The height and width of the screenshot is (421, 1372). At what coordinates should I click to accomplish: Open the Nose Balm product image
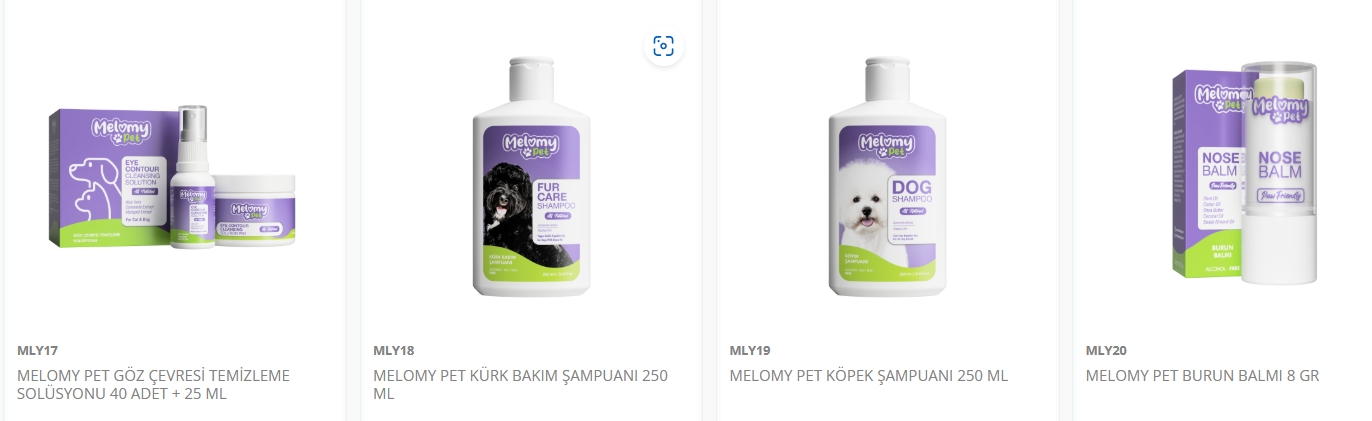1244,174
